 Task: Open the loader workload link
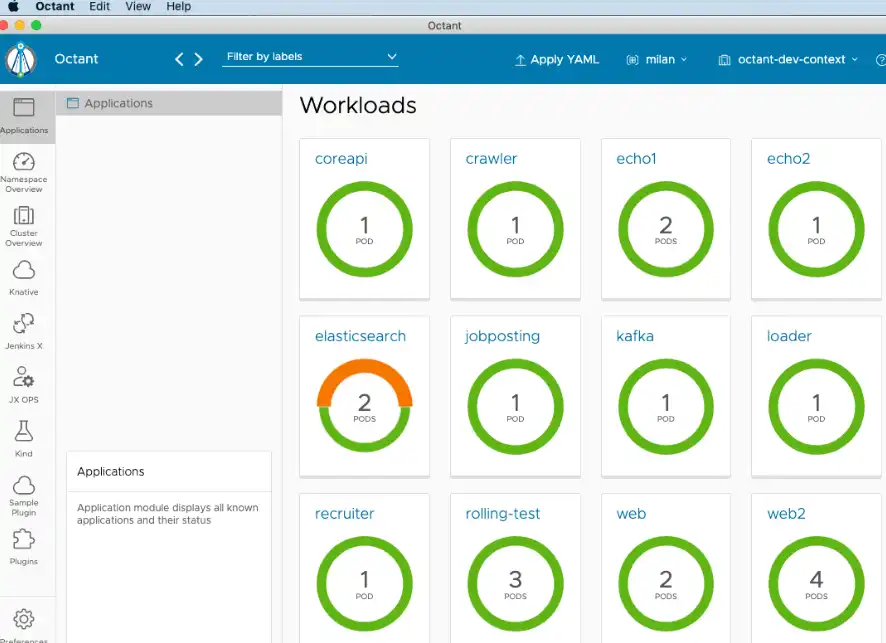pyautogui.click(x=789, y=336)
